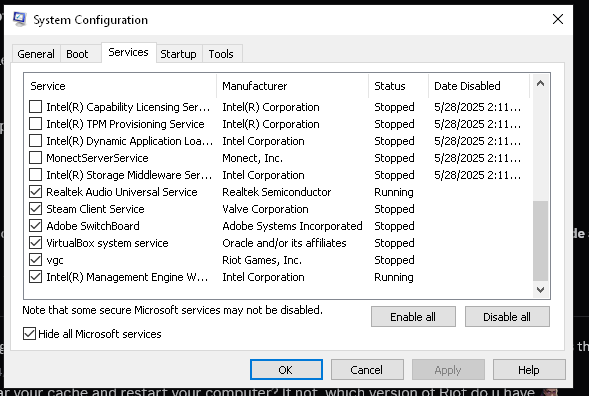This screenshot has height=396, width=589.
Task: Close the System Configuration window
Action: (x=558, y=19)
